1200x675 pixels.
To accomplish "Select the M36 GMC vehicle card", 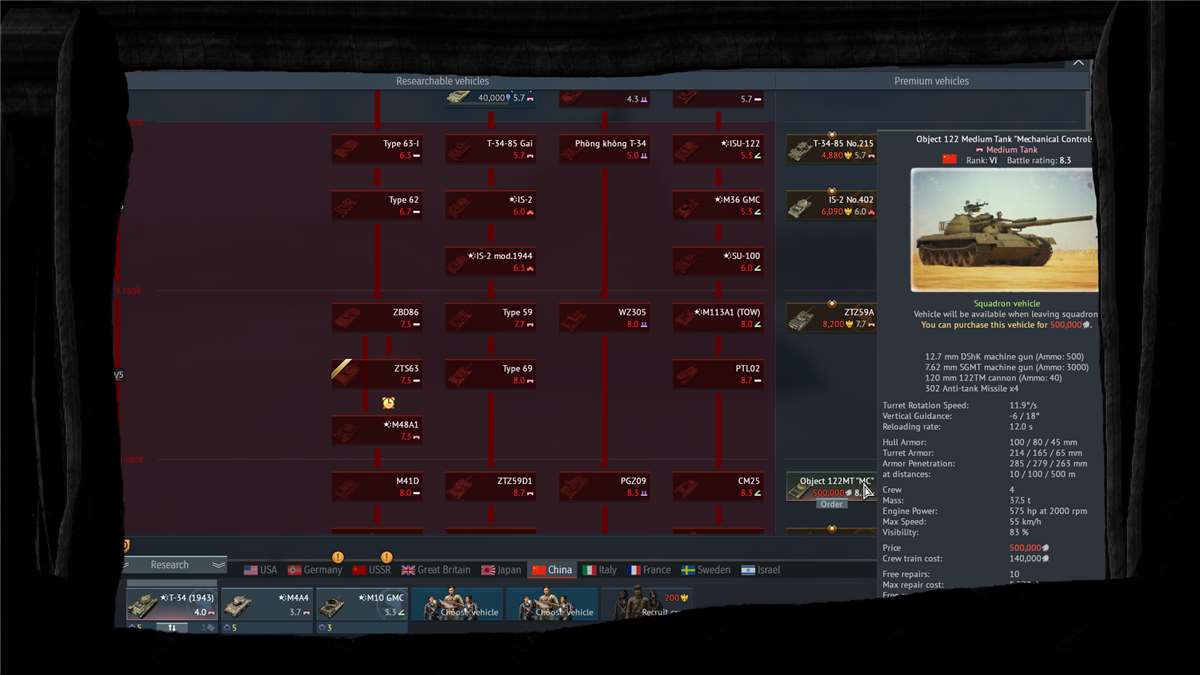I will point(719,205).
